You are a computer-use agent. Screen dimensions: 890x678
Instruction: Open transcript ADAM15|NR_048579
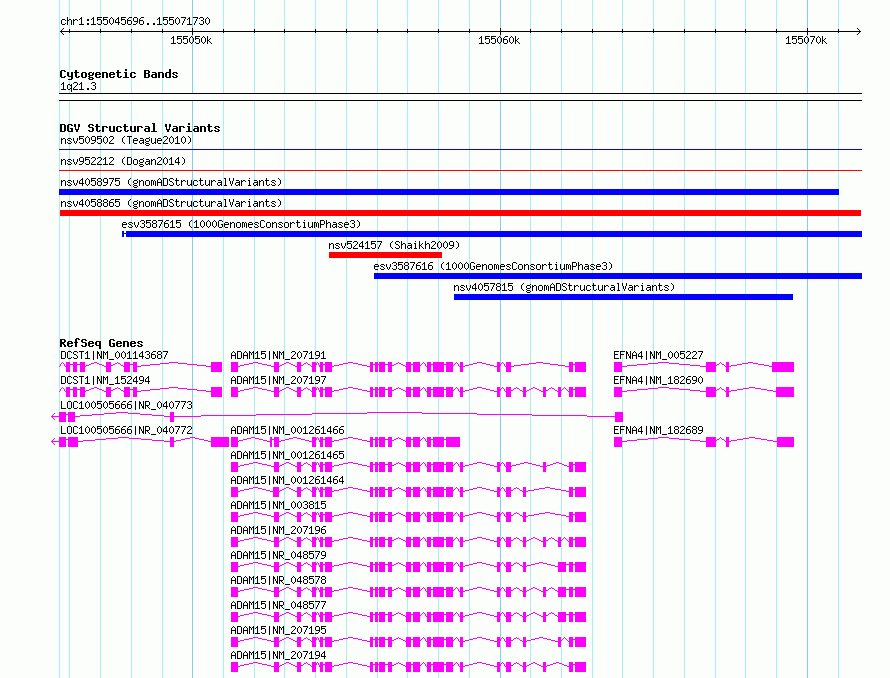point(278,555)
